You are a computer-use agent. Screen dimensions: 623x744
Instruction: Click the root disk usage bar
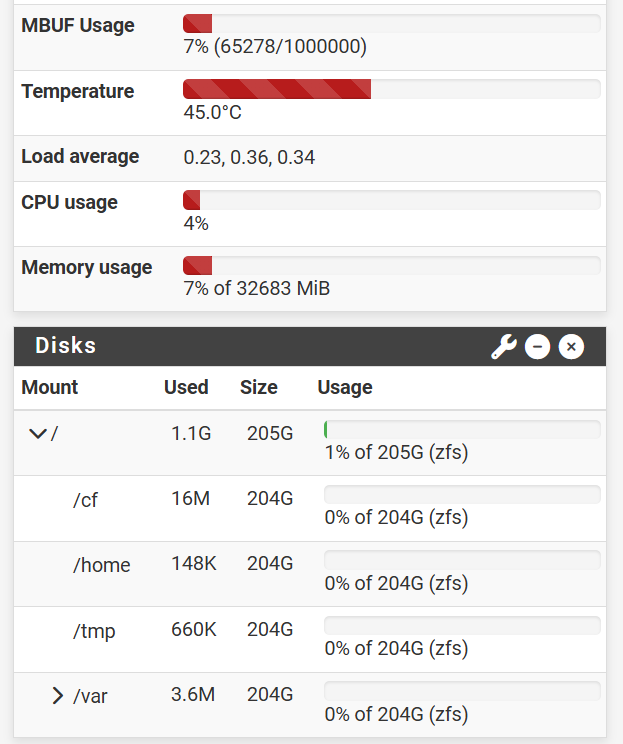click(x=462, y=429)
